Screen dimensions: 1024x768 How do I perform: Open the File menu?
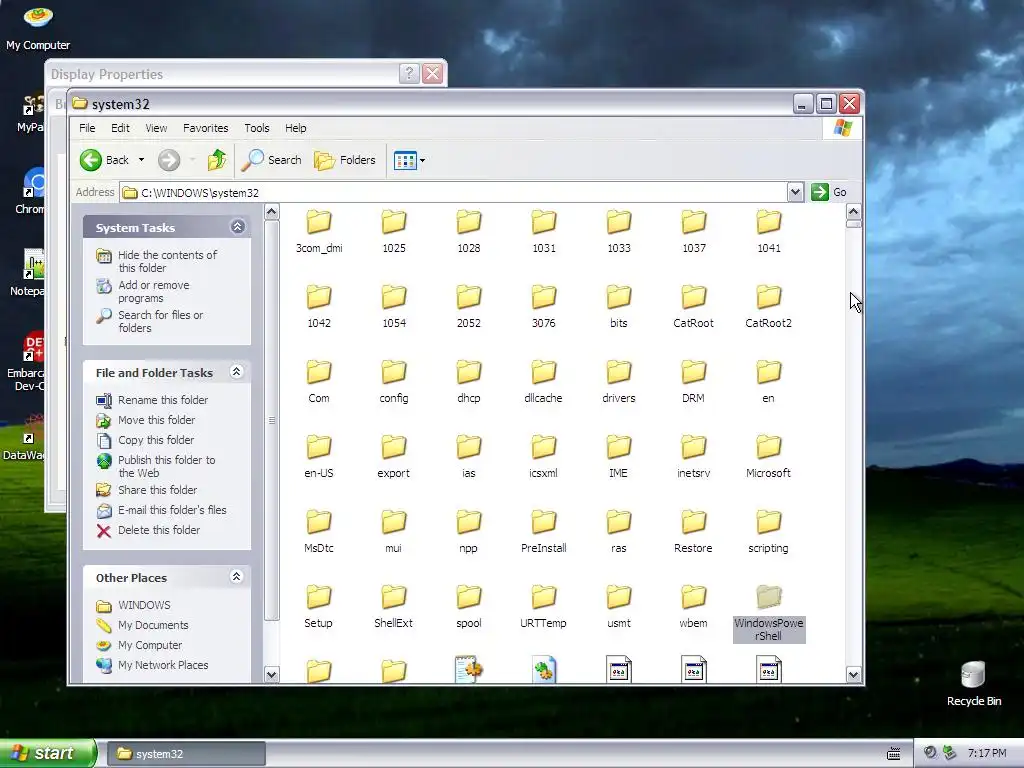(87, 128)
